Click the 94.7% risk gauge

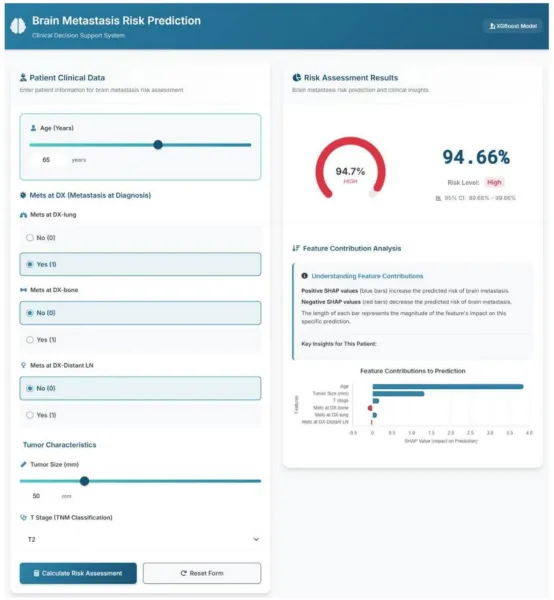[350, 170]
